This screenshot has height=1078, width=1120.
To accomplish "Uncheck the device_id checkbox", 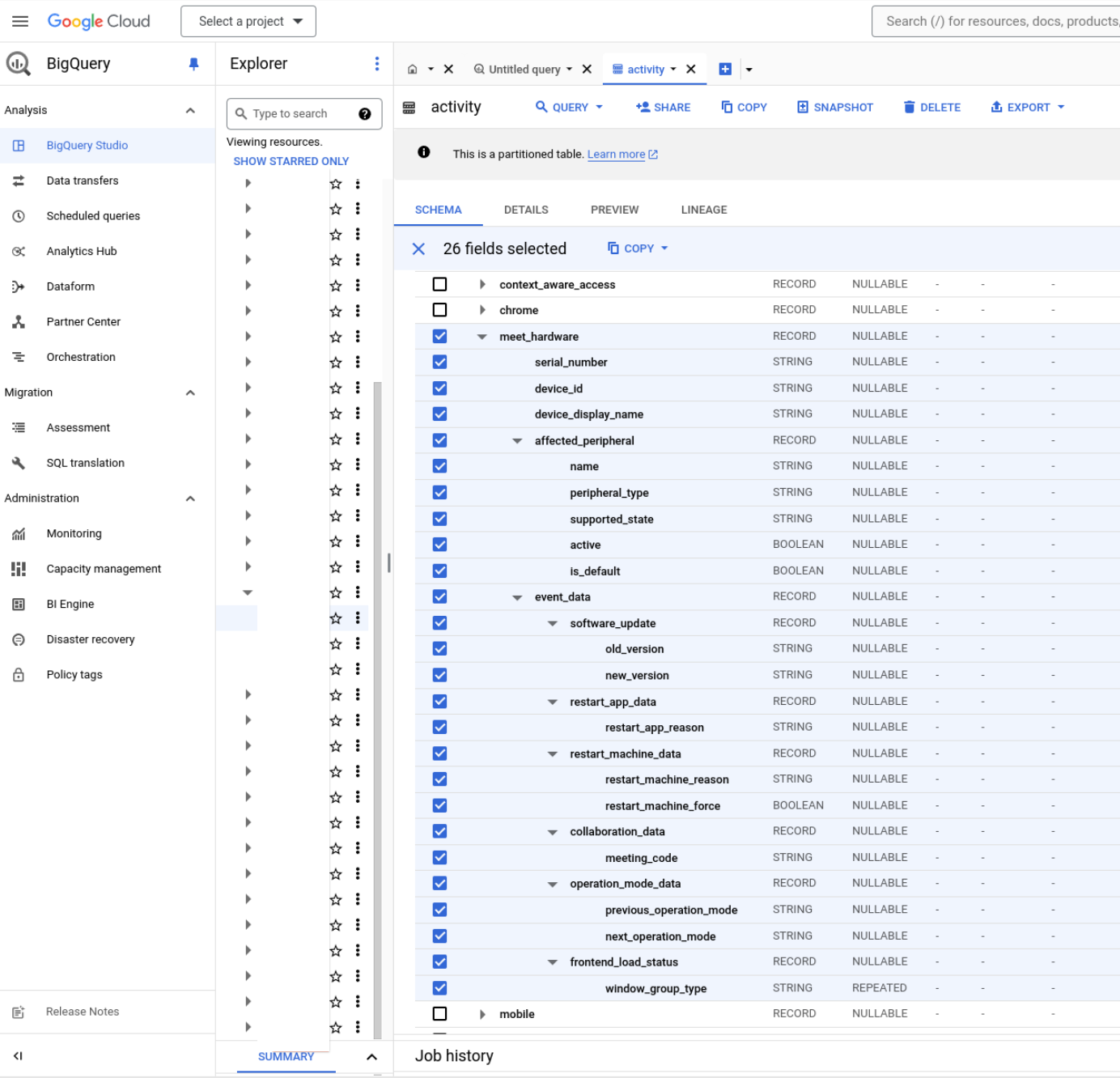I will (439, 388).
